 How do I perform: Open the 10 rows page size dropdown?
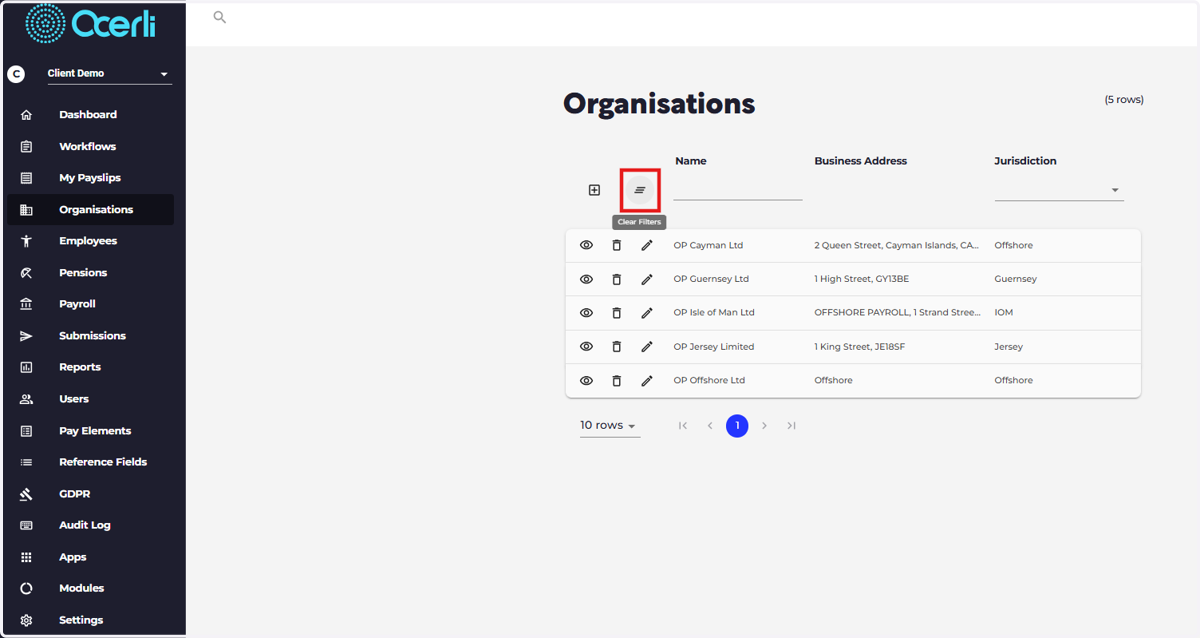(609, 426)
